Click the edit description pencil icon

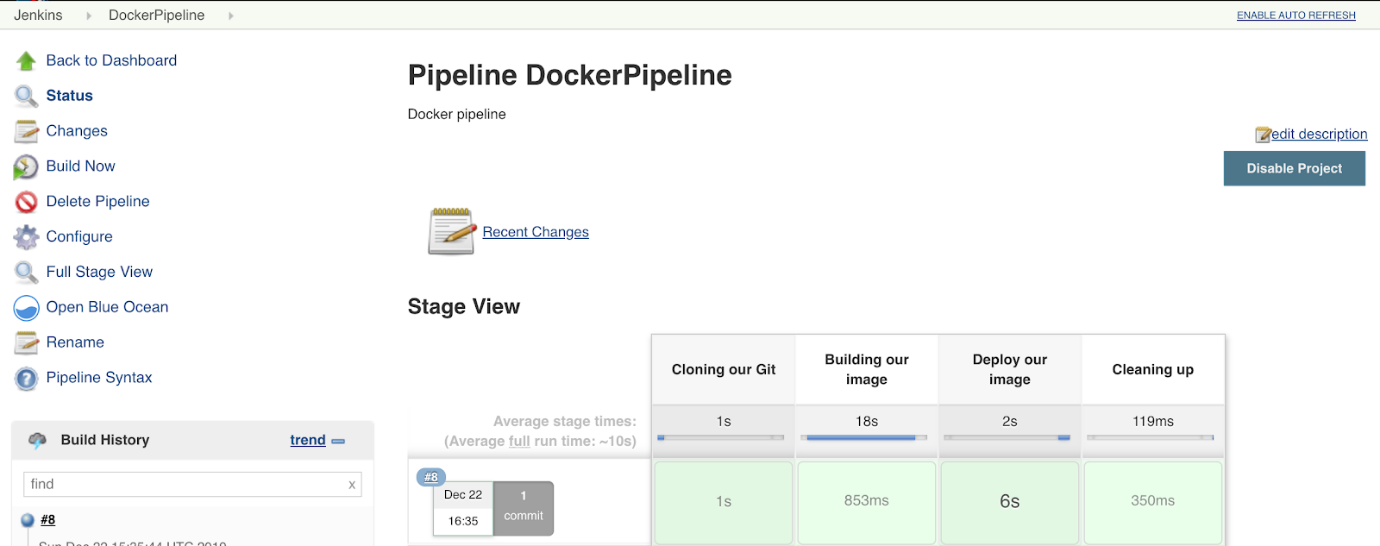click(x=1263, y=135)
